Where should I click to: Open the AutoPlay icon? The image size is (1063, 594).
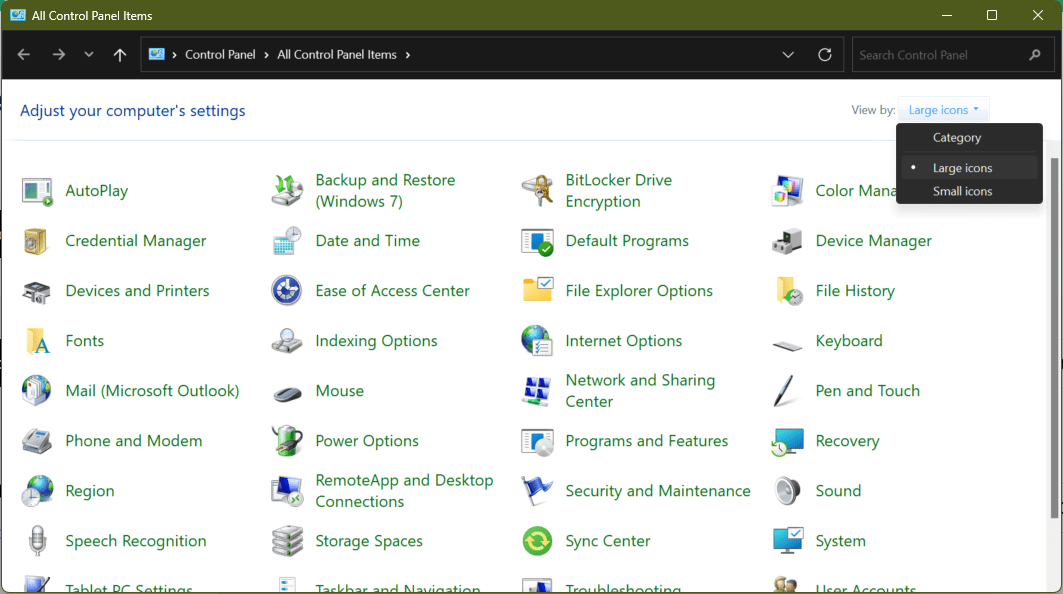click(37, 191)
